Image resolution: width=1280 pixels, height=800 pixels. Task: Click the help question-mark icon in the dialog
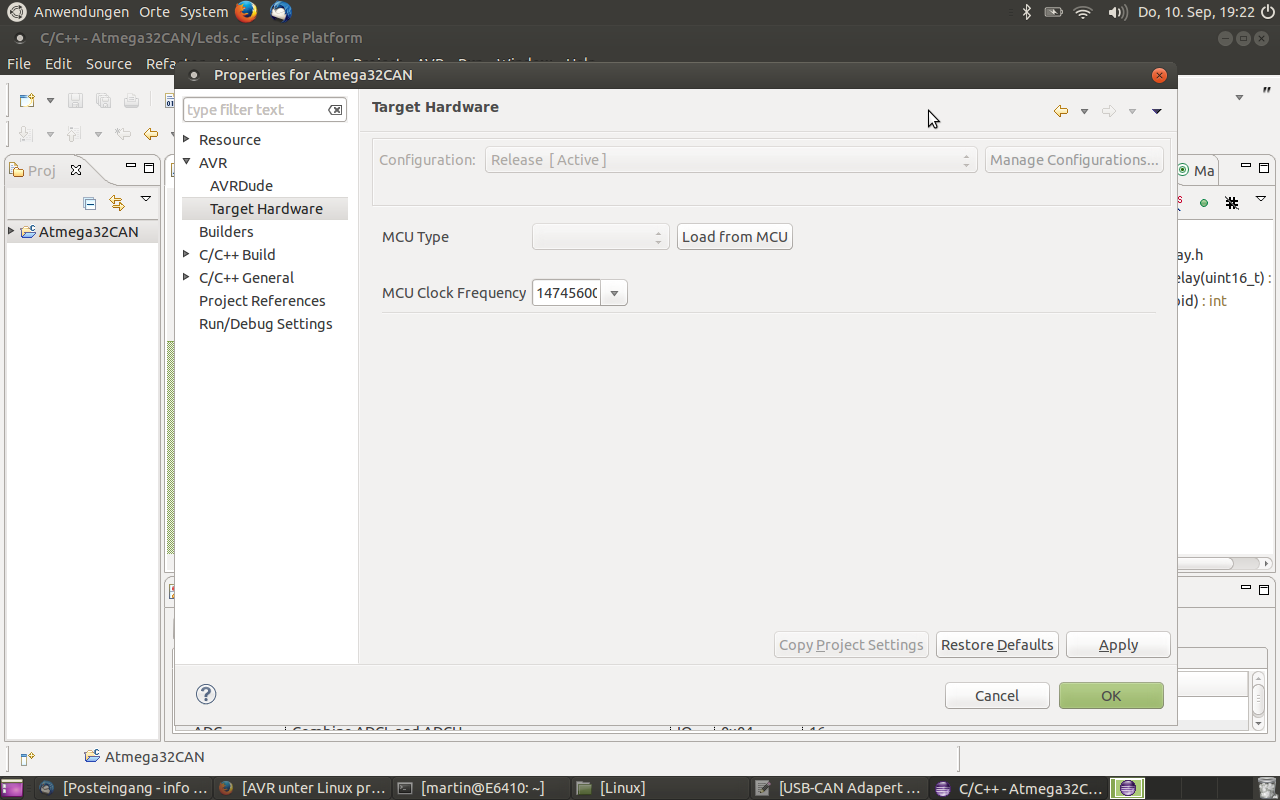pyautogui.click(x=206, y=693)
